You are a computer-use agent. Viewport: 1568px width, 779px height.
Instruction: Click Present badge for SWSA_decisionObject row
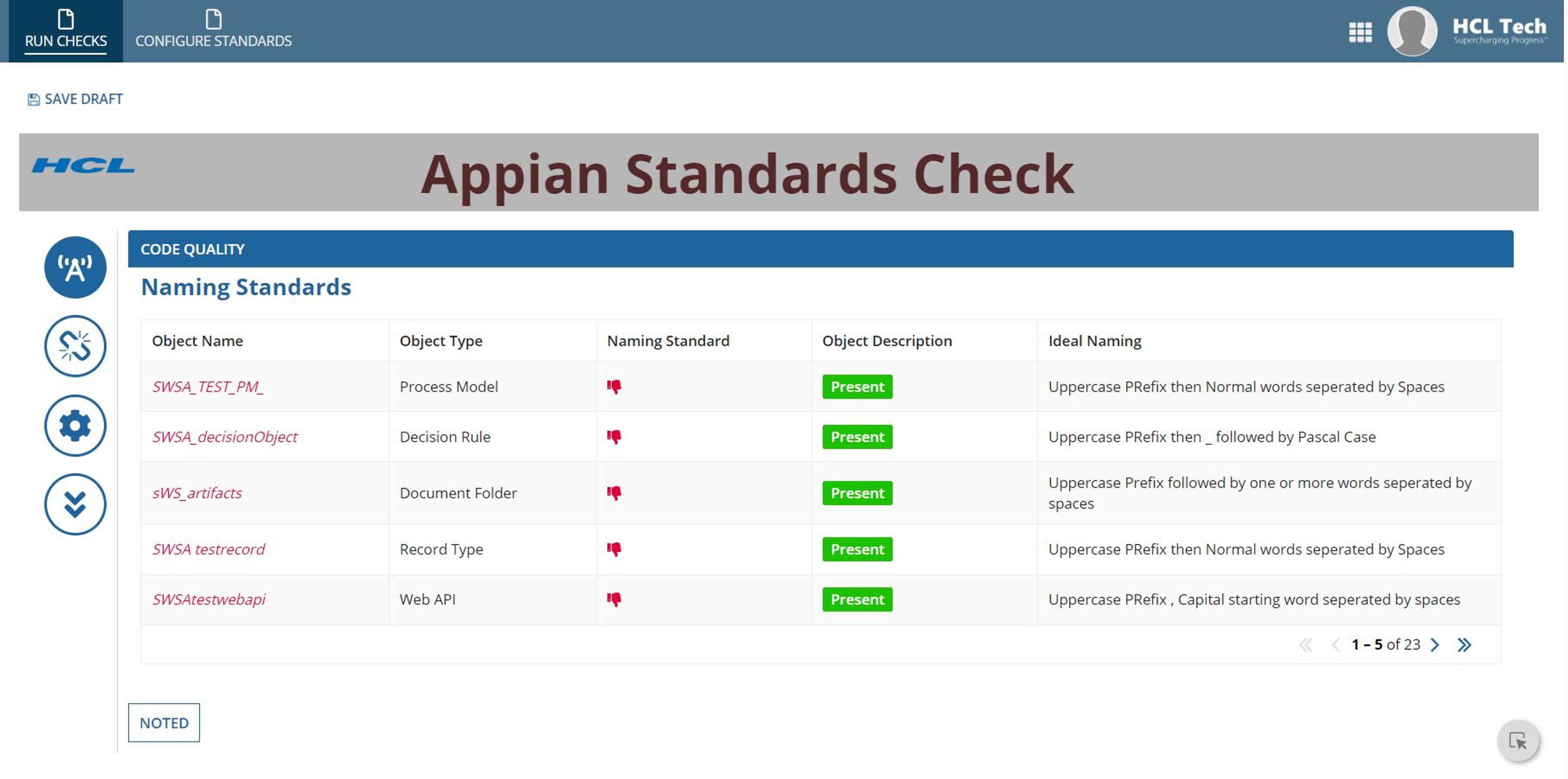click(857, 436)
